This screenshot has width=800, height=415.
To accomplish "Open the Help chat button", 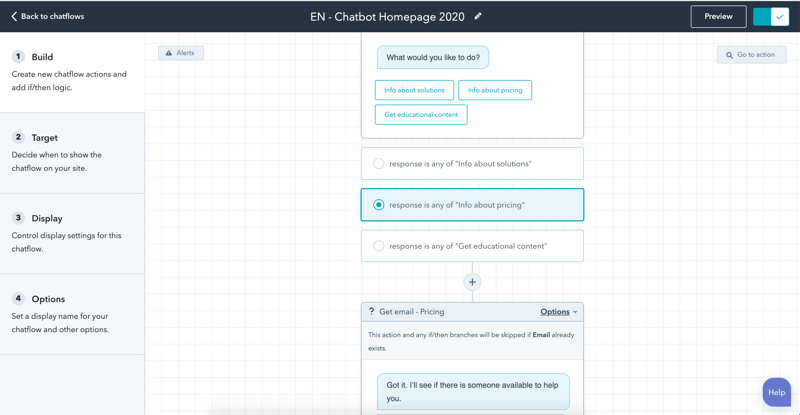I will click(777, 392).
